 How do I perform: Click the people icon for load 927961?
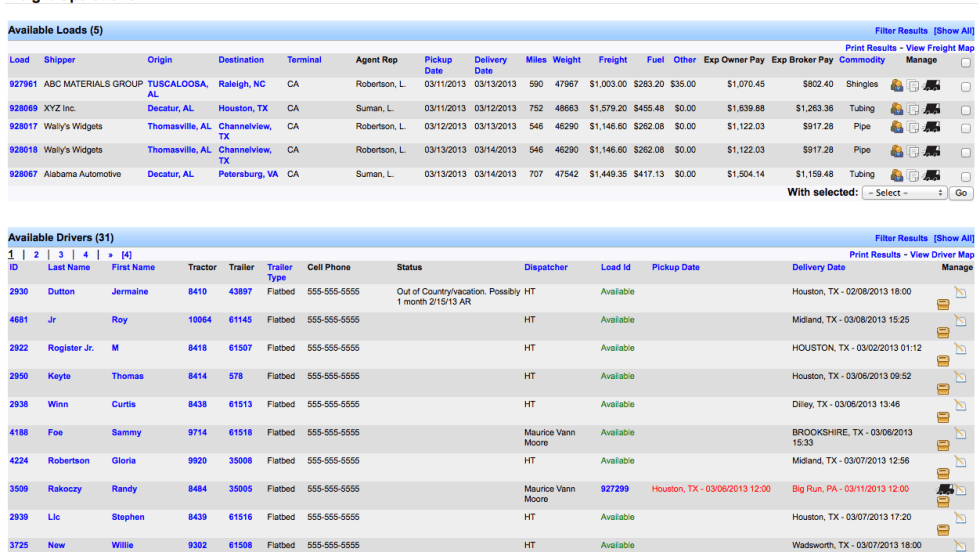point(897,86)
